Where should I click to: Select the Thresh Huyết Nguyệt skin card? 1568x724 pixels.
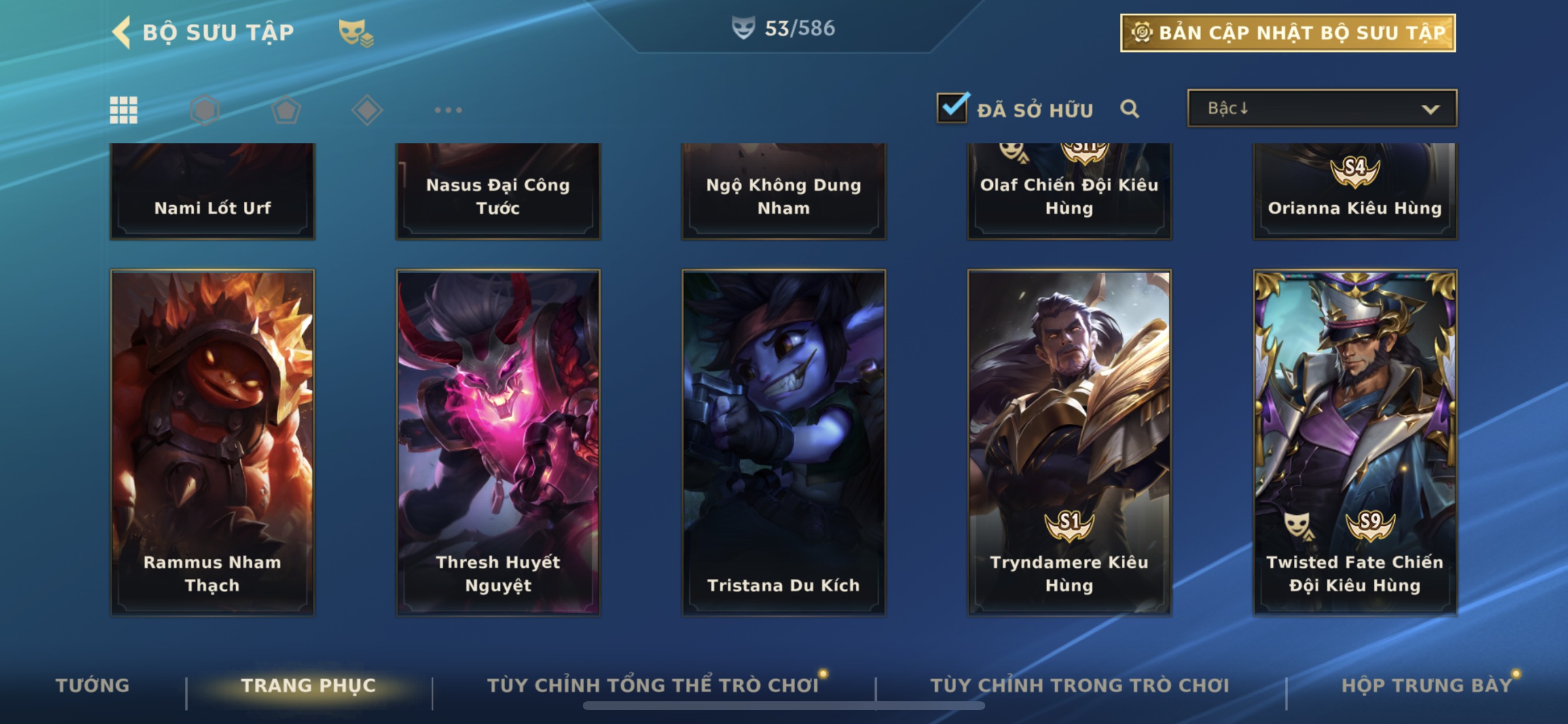click(x=498, y=442)
